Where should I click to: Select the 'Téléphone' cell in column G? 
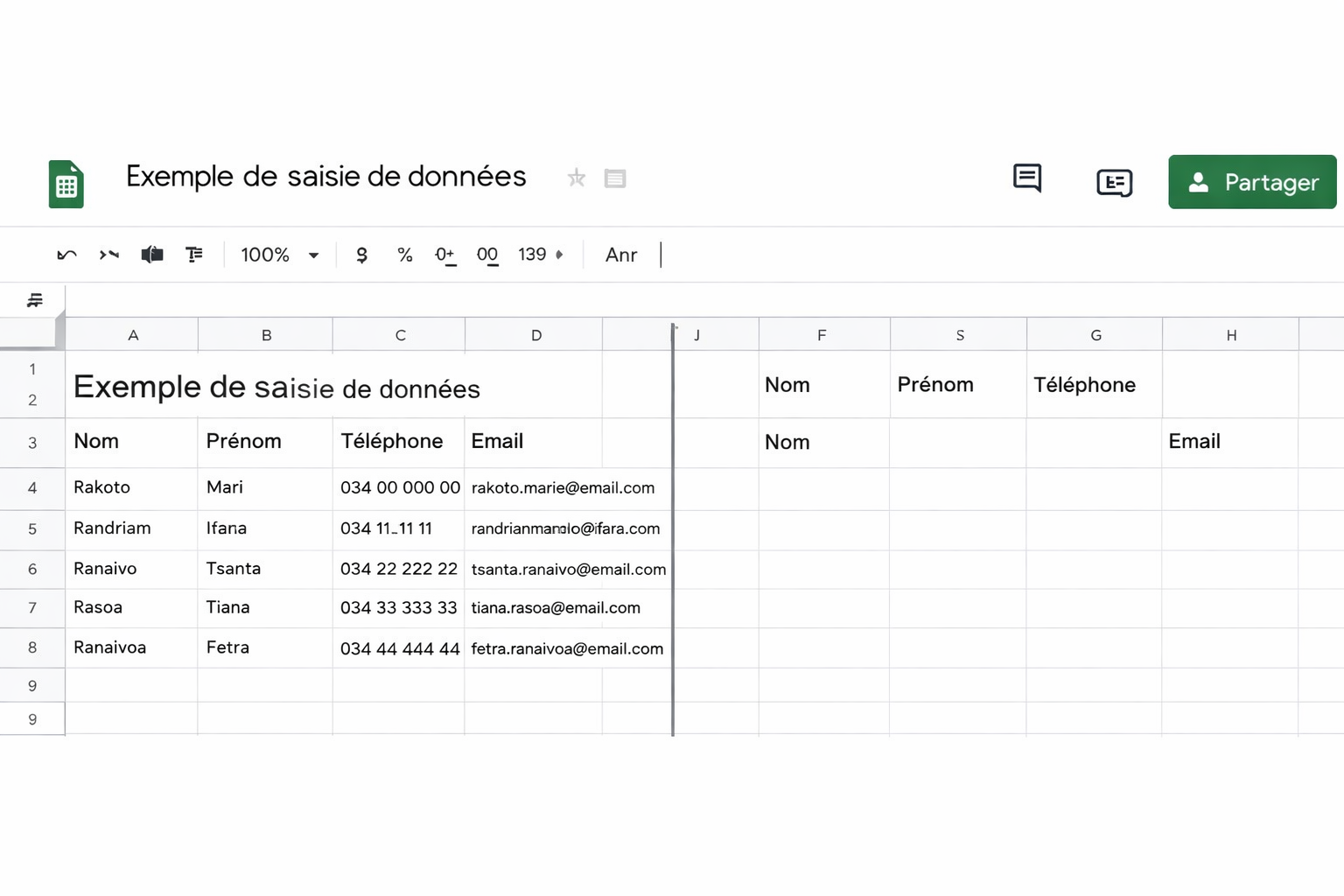(1095, 385)
